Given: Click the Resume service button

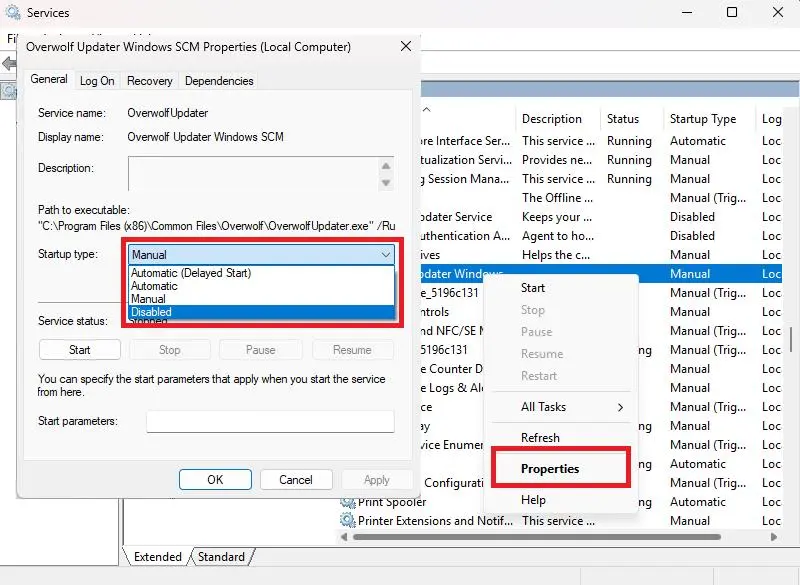Looking at the screenshot, I should [x=352, y=350].
